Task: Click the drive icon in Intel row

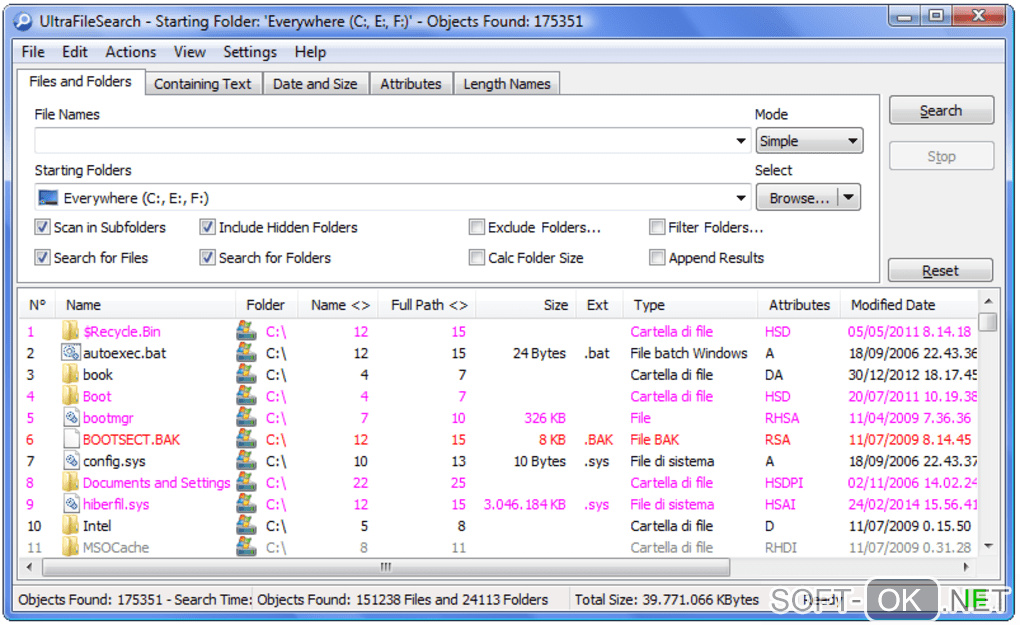Action: [x=246, y=525]
